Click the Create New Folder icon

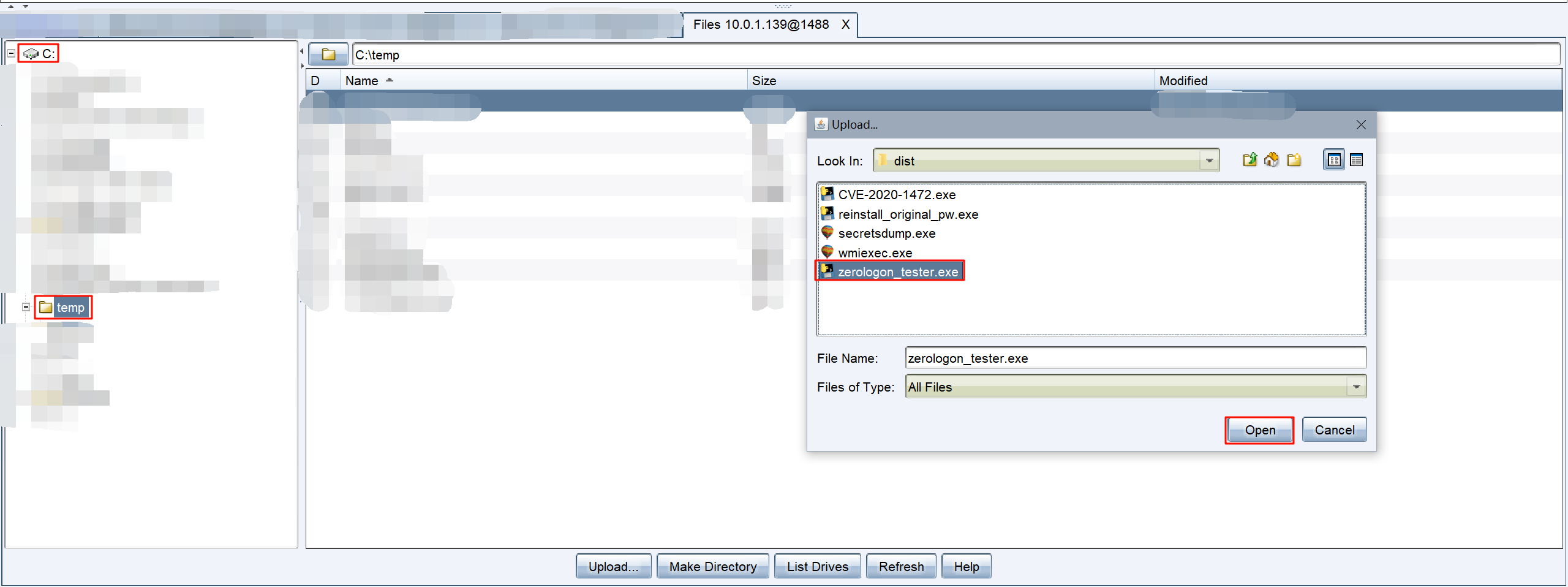coord(1294,161)
